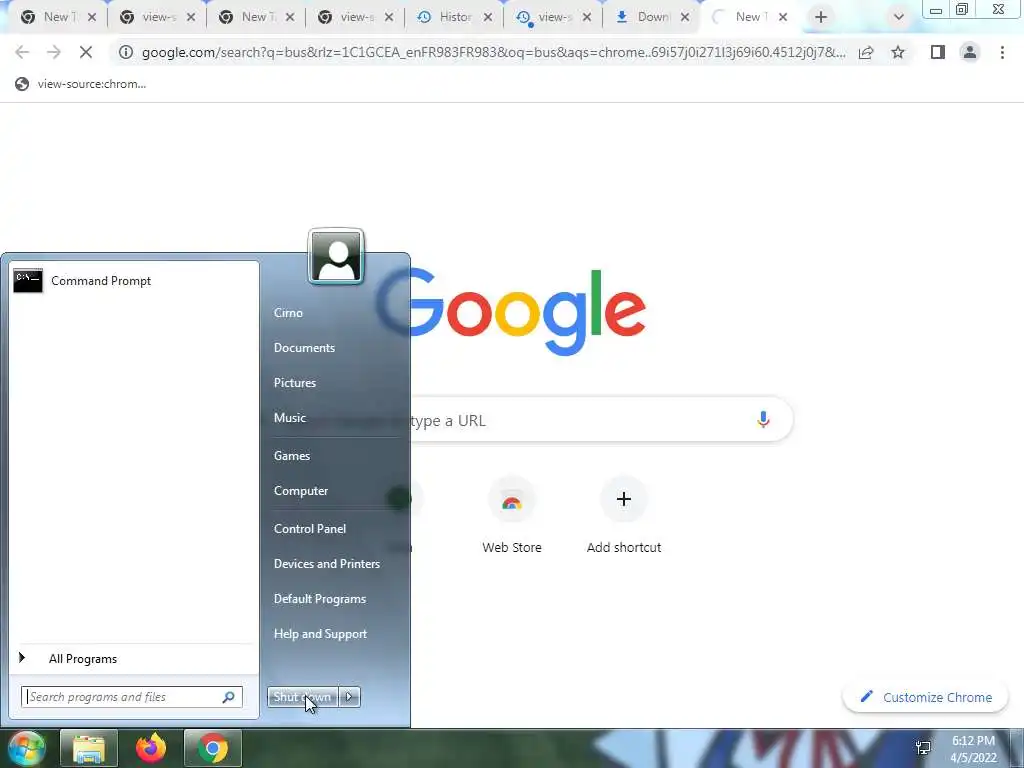Open the Chrome three-dot menu

pyautogui.click(x=1002, y=52)
